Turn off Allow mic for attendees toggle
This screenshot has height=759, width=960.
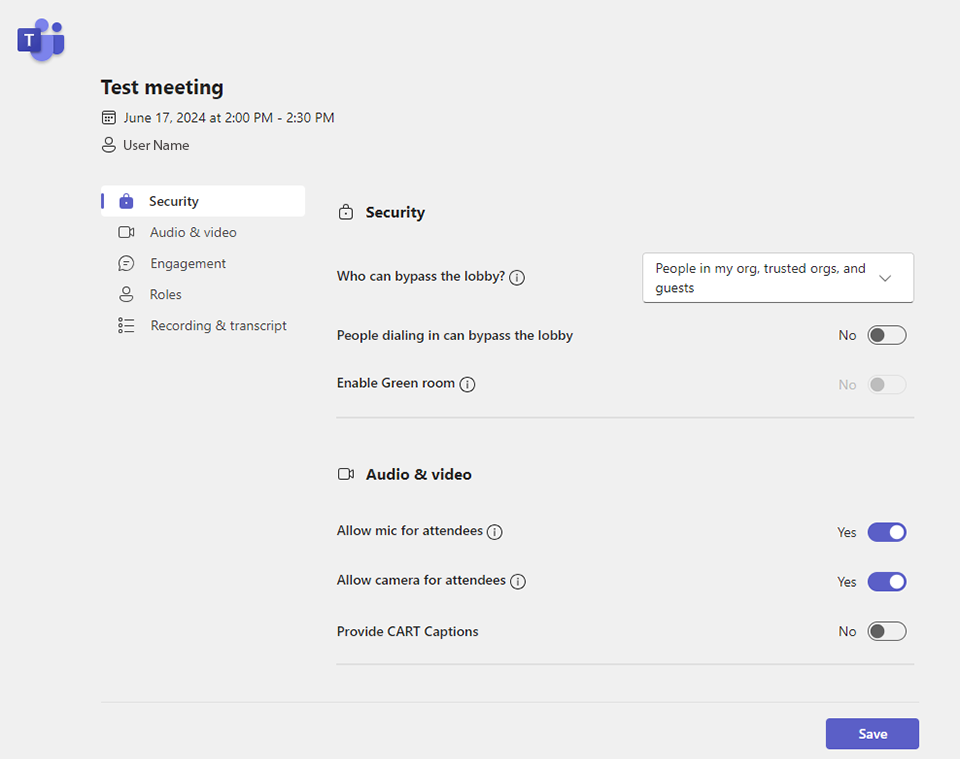(x=886, y=532)
